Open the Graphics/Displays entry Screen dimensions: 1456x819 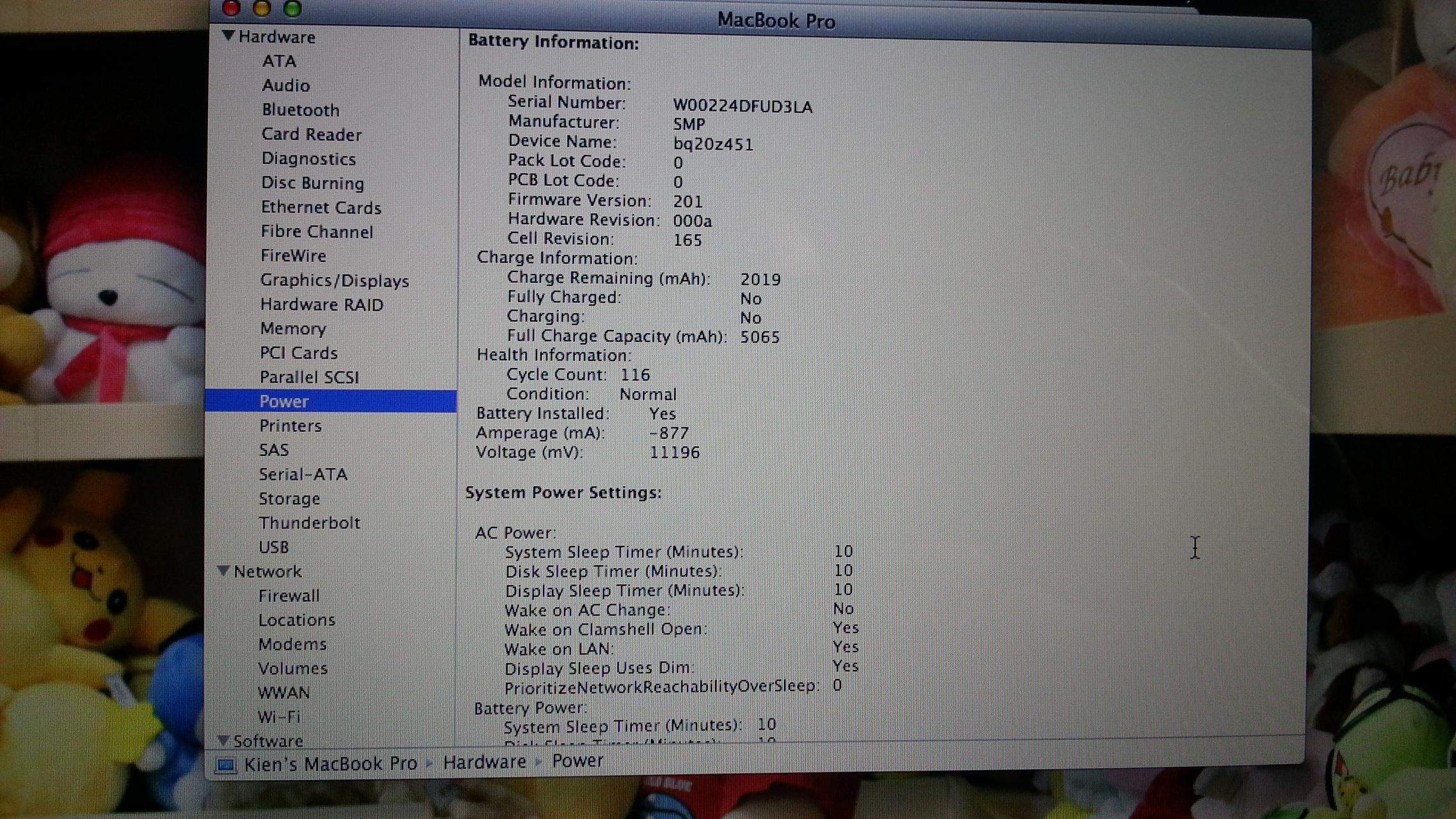coord(334,281)
